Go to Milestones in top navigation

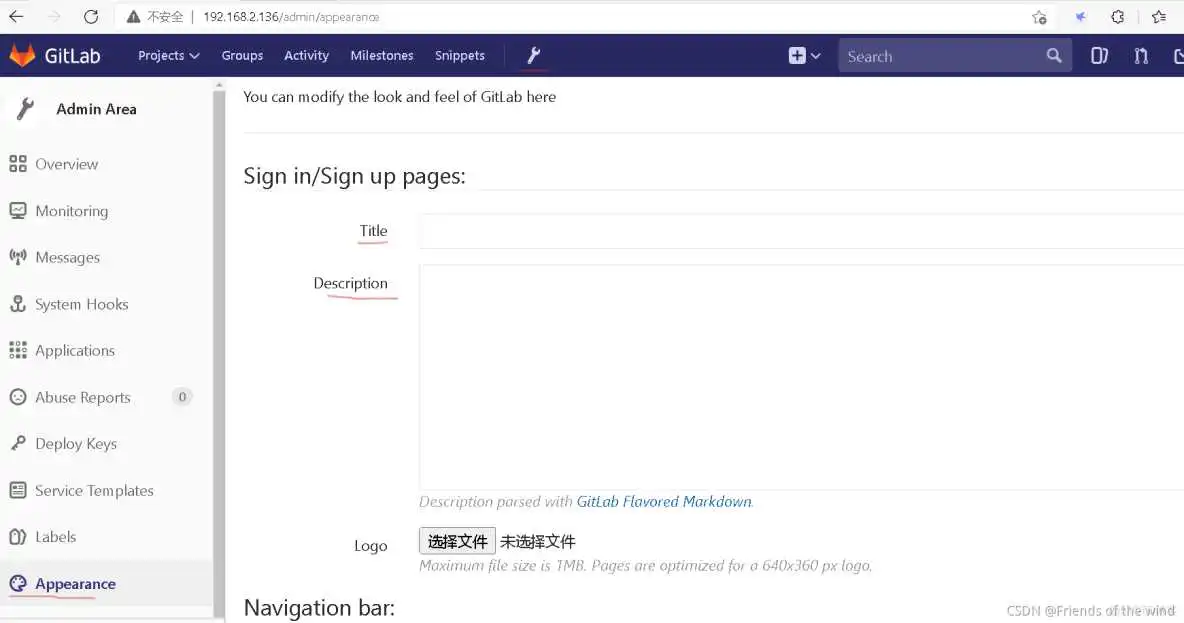(381, 56)
